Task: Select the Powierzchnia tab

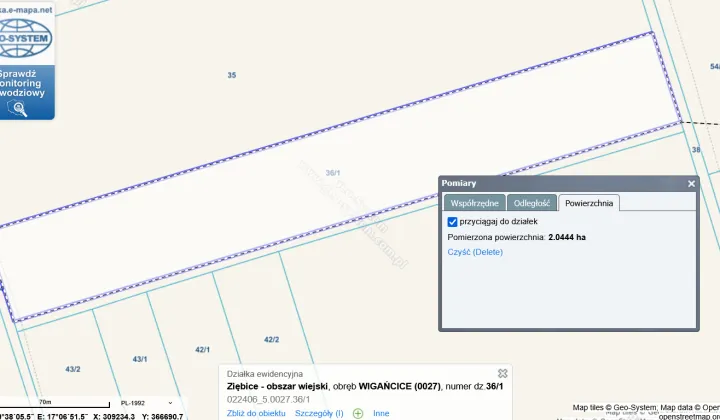Action: tap(589, 203)
